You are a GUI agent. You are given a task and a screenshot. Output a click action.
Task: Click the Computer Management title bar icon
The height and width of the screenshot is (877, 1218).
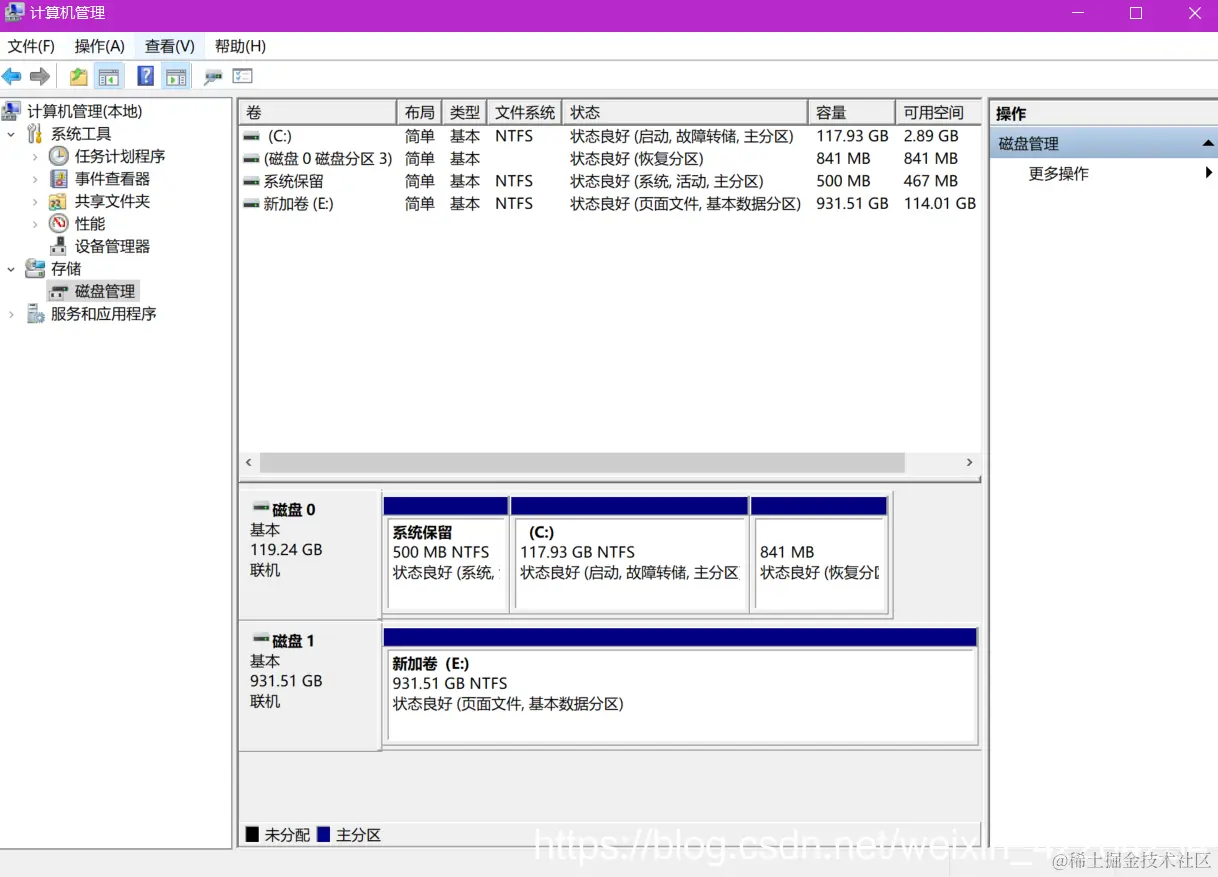pos(15,14)
